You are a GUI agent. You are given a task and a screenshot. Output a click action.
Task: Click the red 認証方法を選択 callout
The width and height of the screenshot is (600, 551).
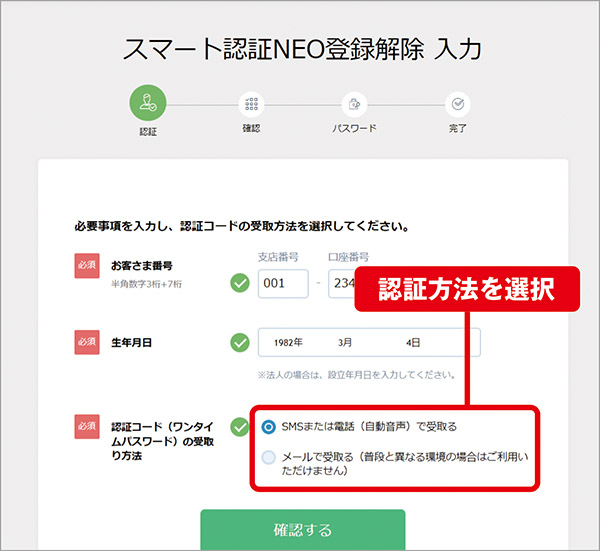coord(467,289)
